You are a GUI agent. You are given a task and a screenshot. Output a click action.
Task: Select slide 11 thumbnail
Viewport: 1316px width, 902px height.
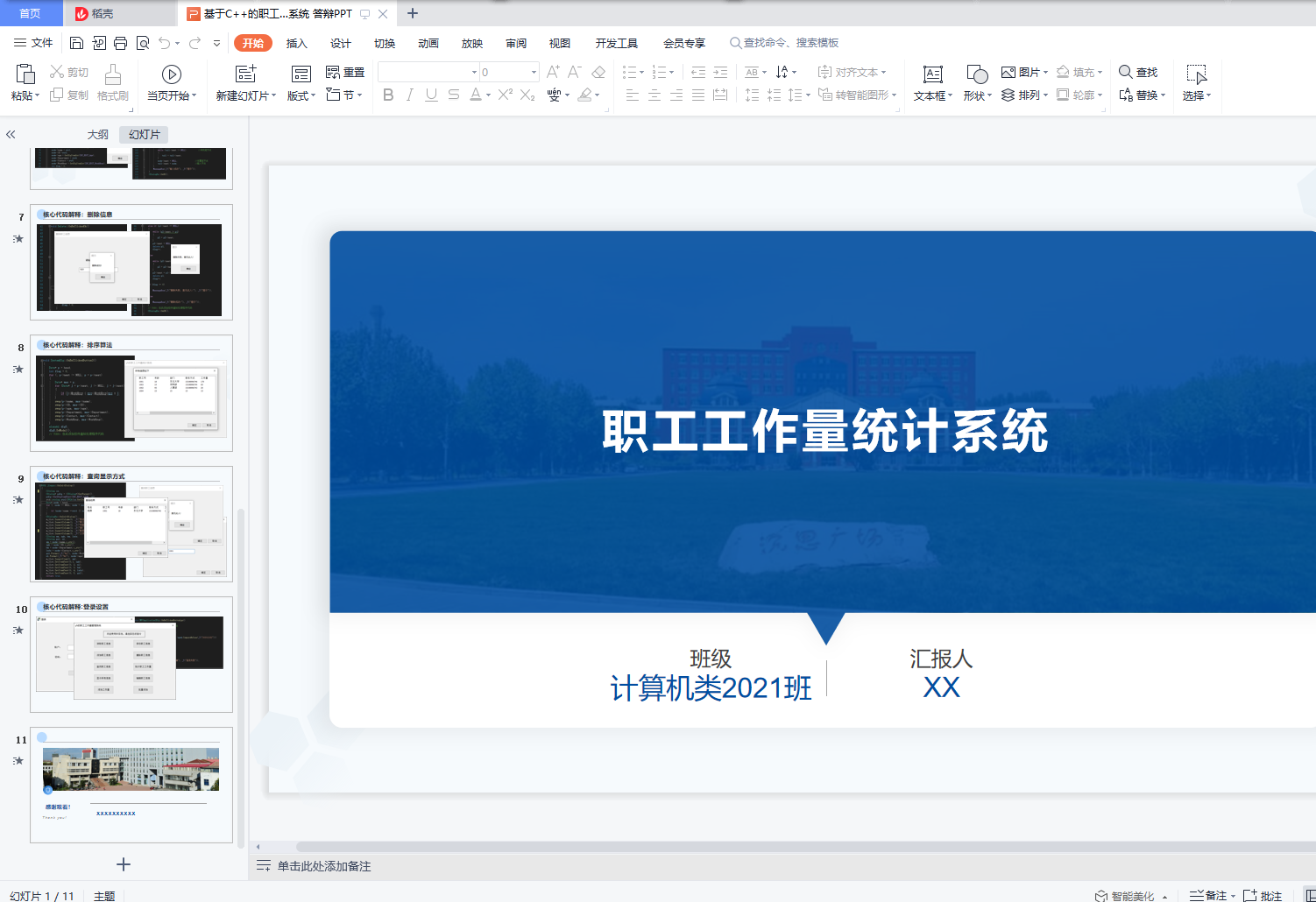[131, 785]
